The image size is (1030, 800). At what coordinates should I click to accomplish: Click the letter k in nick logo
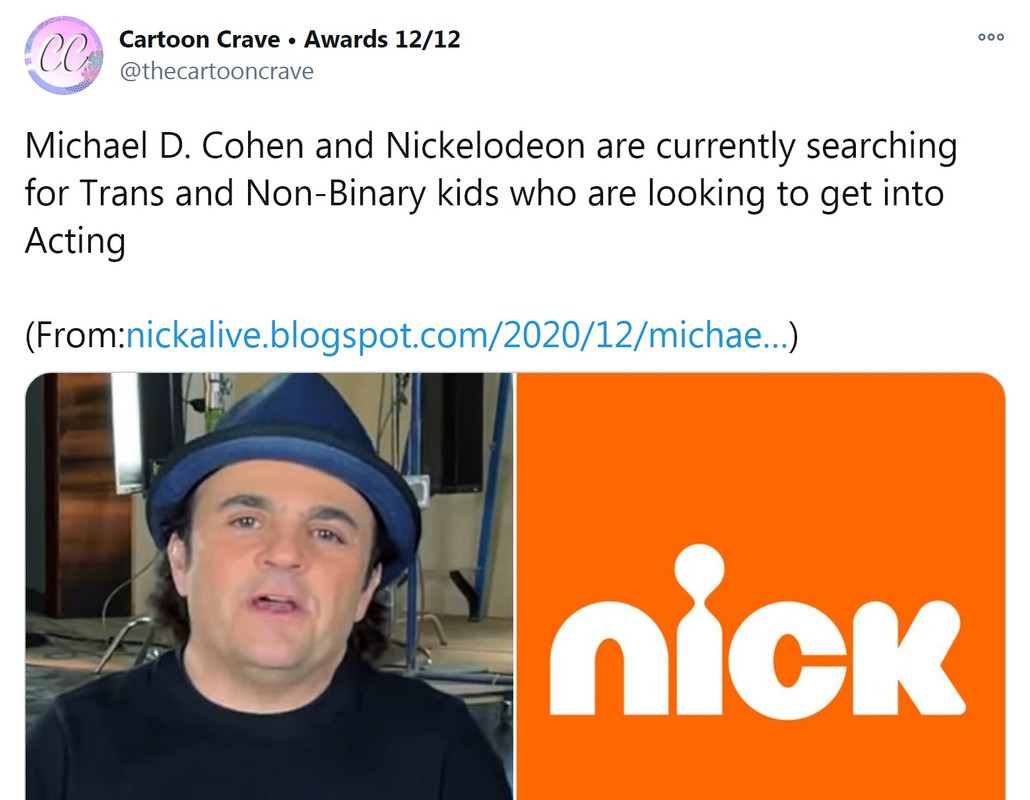(907, 659)
